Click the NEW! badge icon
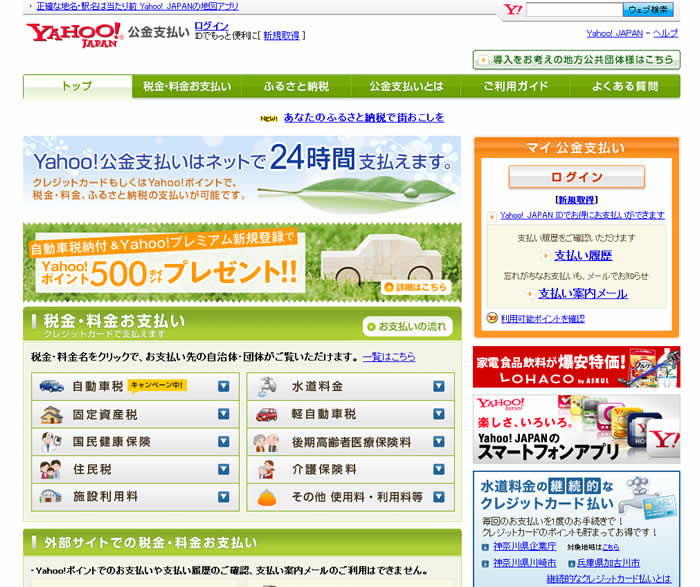The height and width of the screenshot is (587, 700). [x=269, y=118]
